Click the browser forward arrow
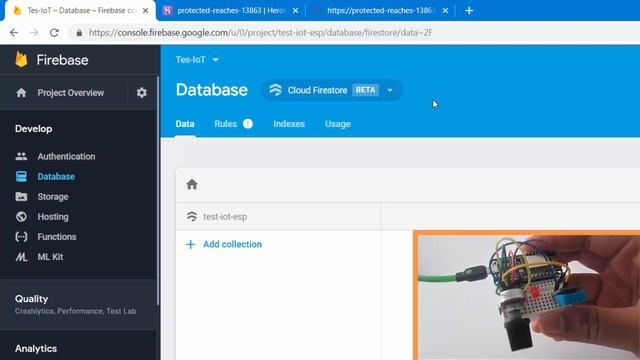Screen dimensions: 640x360 [34, 33]
